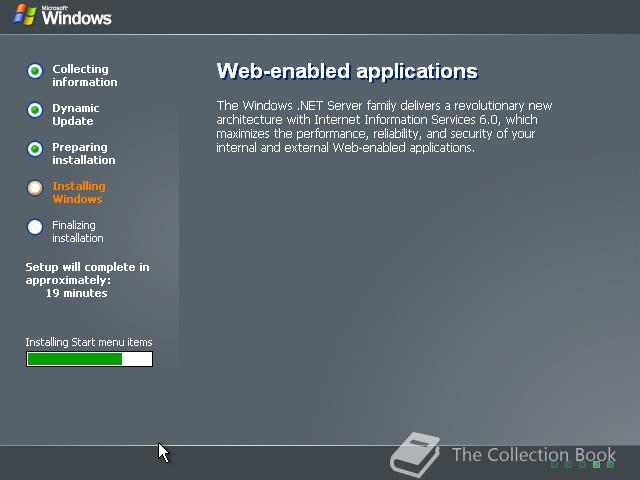This screenshot has height=480, width=640.
Task: Click the 'Preparing installation' label
Action: 84,153
